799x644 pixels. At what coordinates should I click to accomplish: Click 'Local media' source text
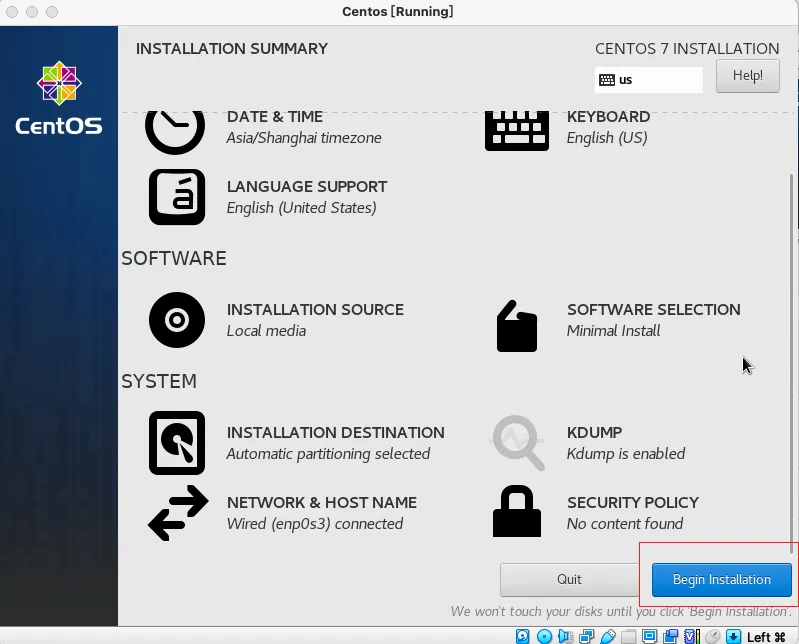click(x=266, y=331)
